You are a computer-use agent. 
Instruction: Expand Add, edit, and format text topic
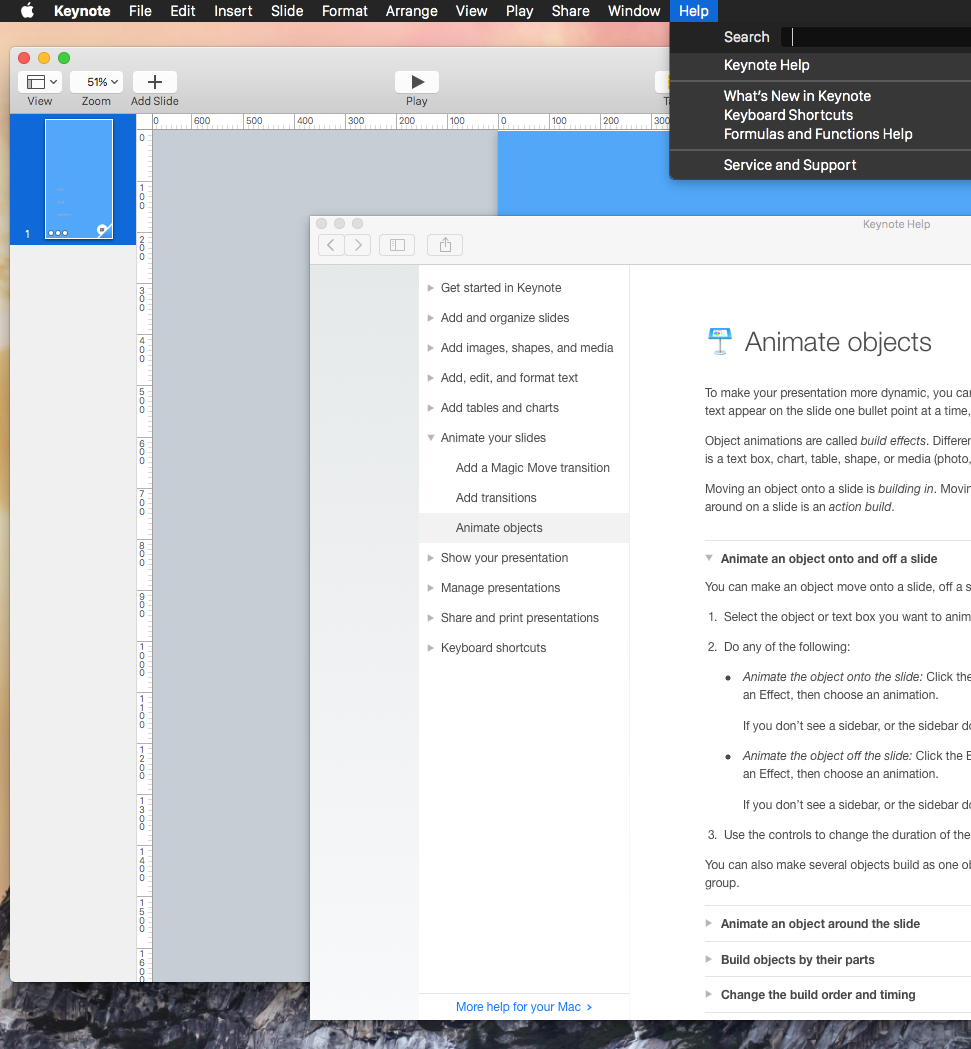coord(430,378)
